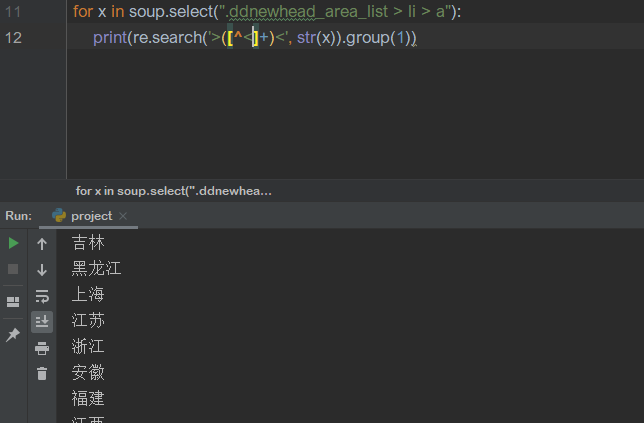Image resolution: width=644 pixels, height=423 pixels.
Task: Click the group(1) call in line 12
Action: [379, 38]
